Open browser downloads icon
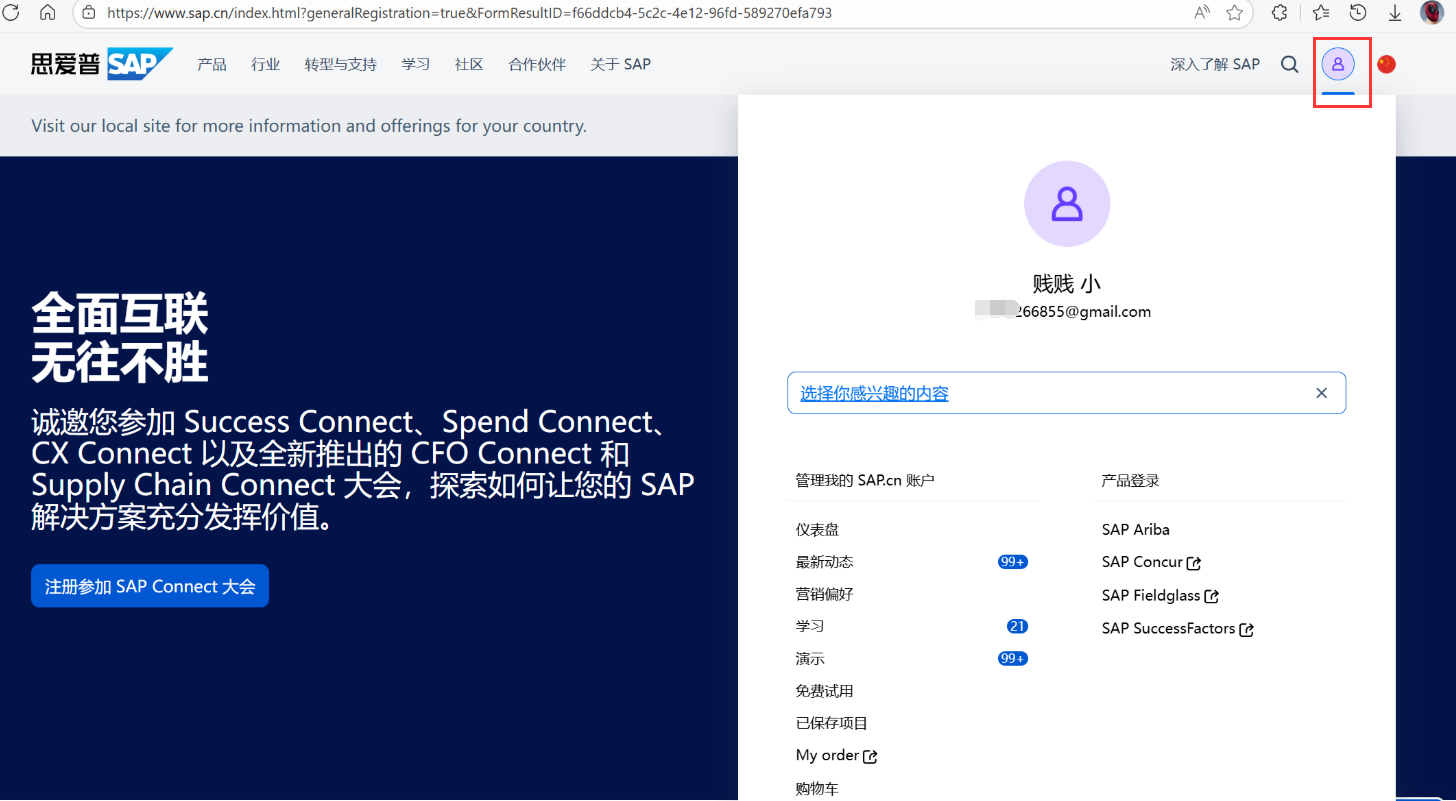1456x801 pixels. coord(1394,13)
